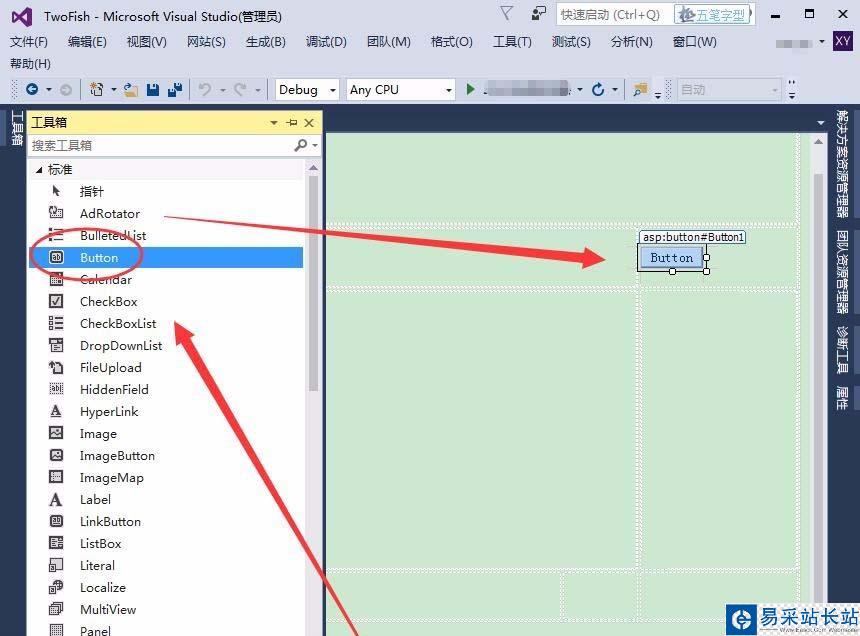Click the XY account avatar badge

pyautogui.click(x=842, y=41)
